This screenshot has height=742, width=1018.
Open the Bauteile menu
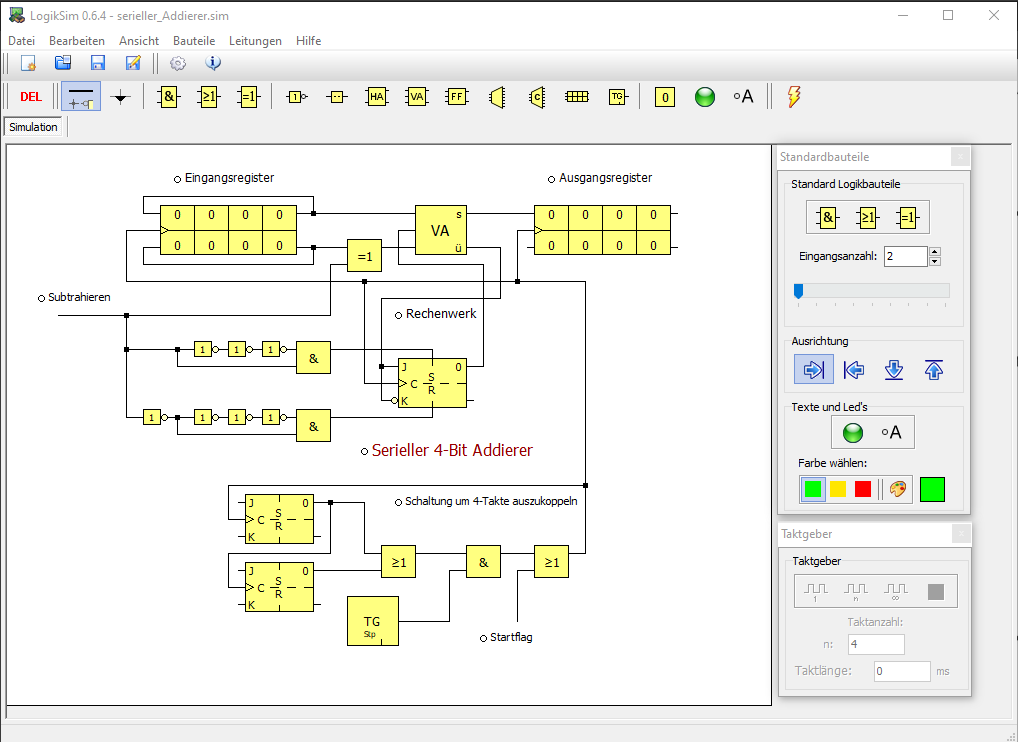tap(194, 41)
